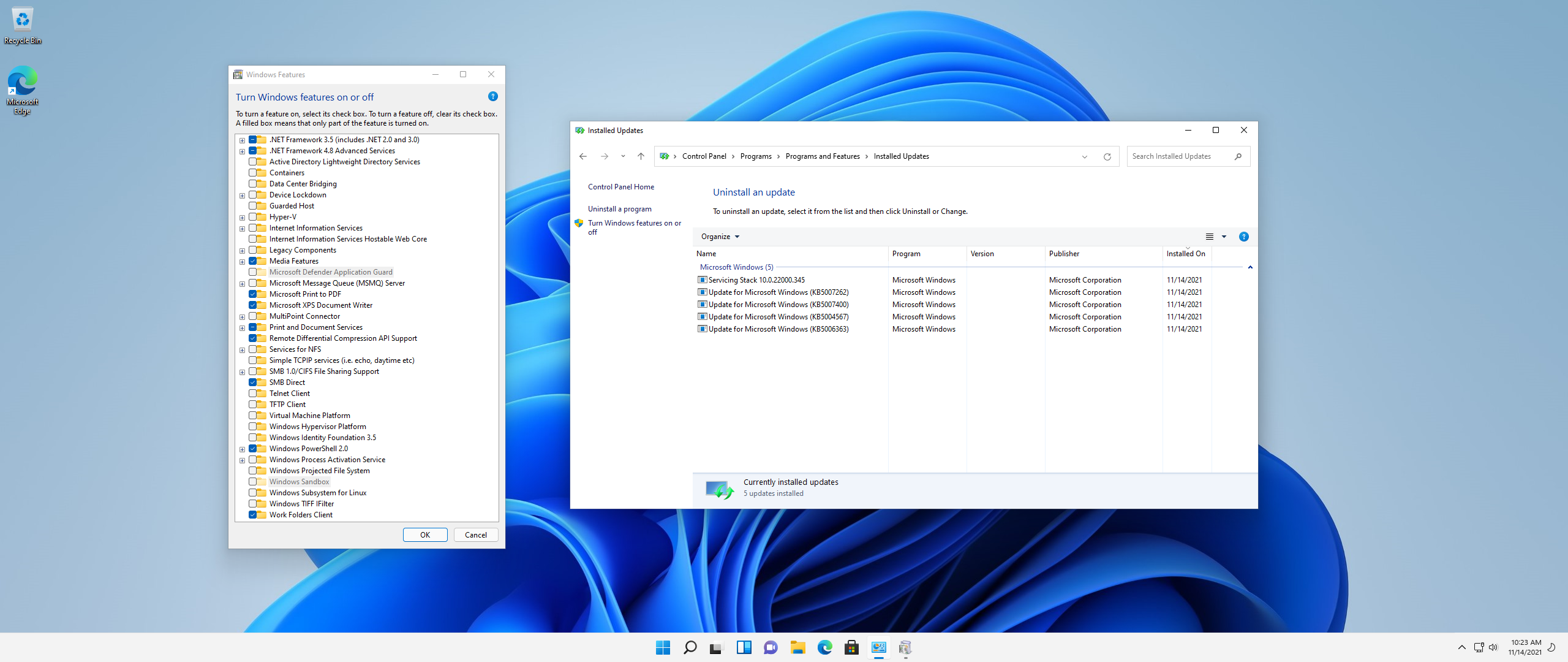Enable the Telnet Client checkbox

tap(252, 394)
